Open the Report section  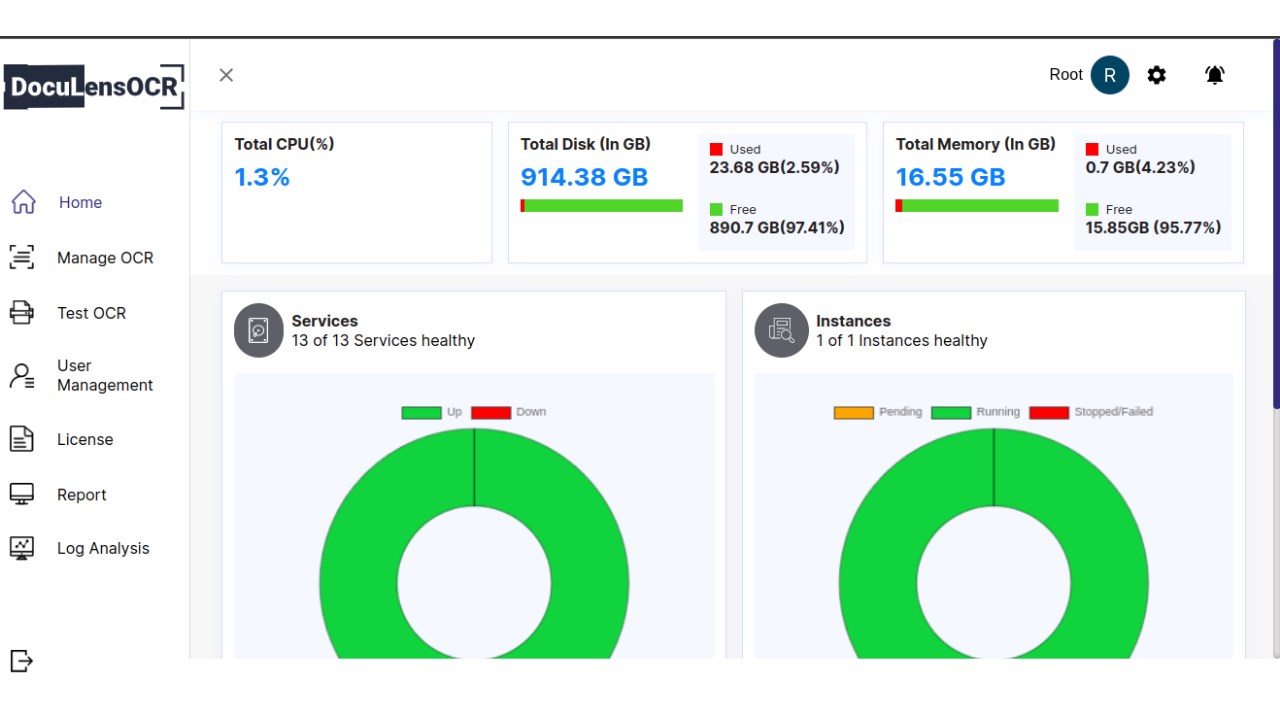[x=82, y=494]
